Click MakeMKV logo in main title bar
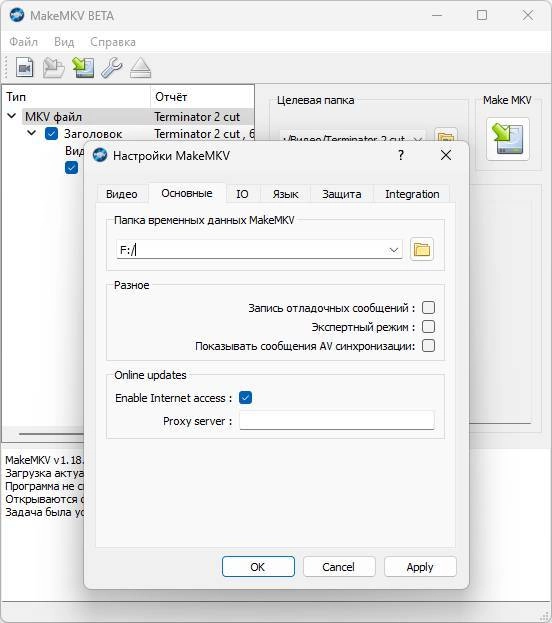Viewport: 552px width, 623px height. click(x=17, y=15)
